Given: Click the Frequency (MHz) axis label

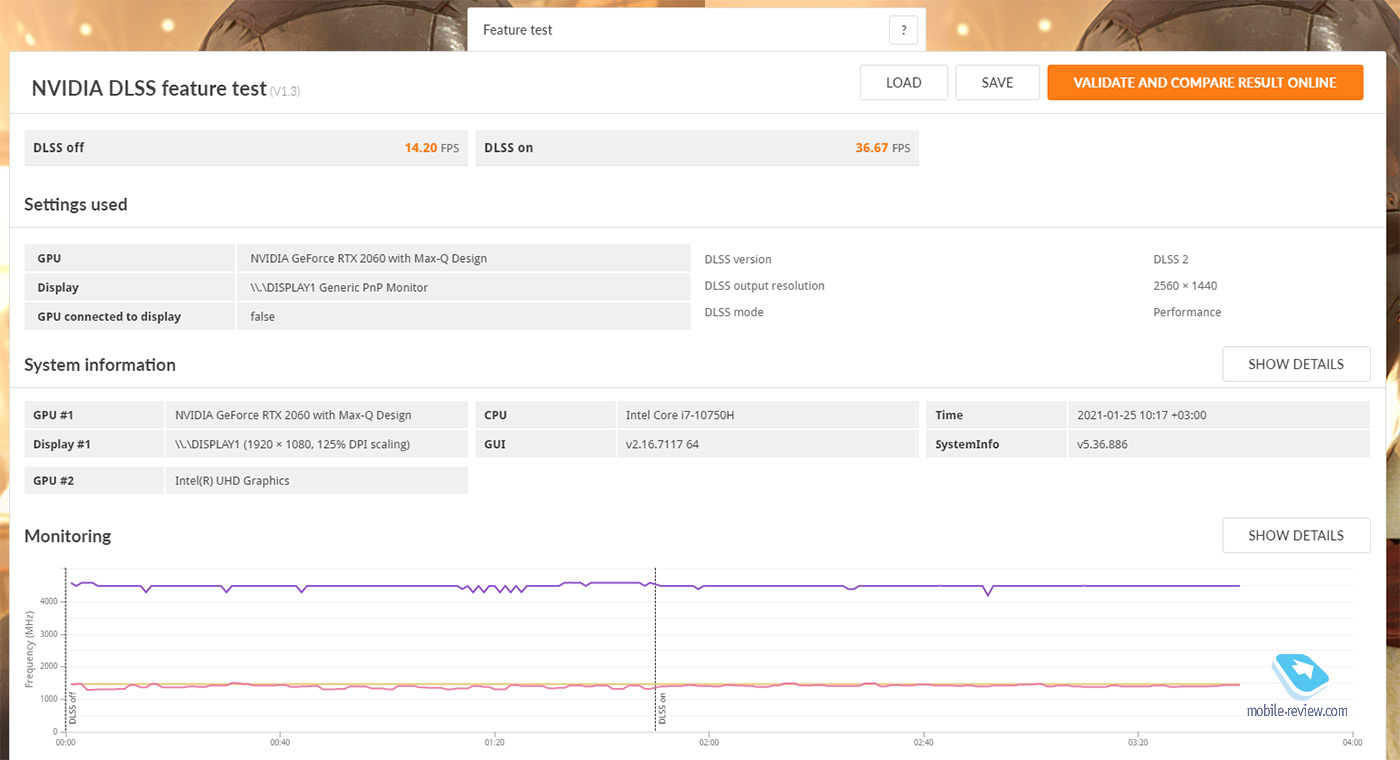Looking at the screenshot, I should [x=29, y=648].
